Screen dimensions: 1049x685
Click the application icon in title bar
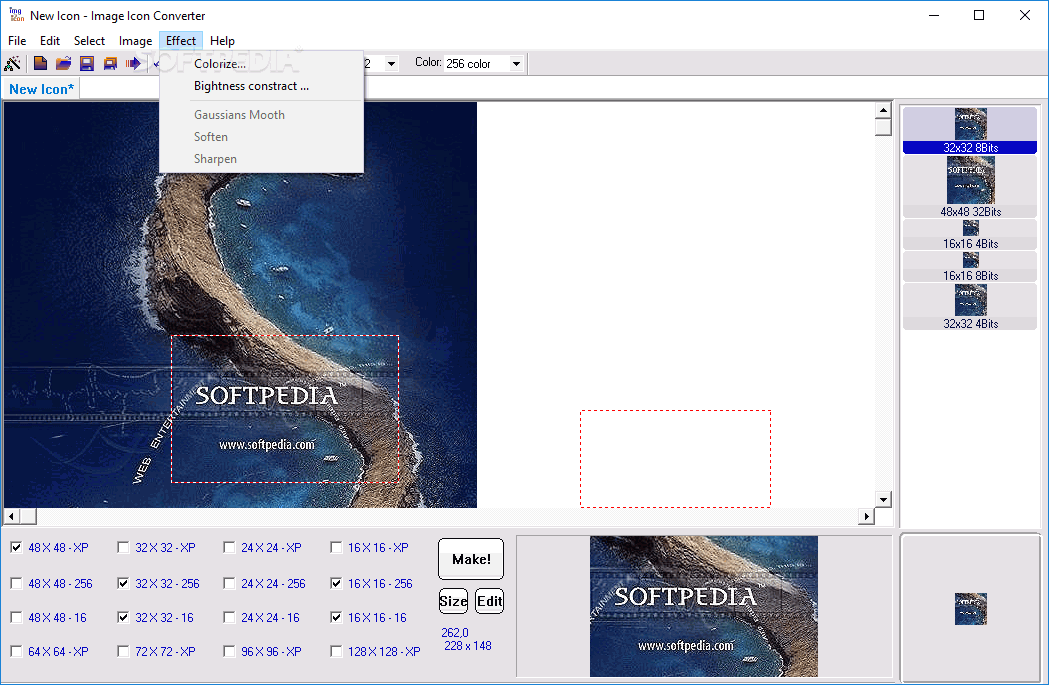coord(16,15)
